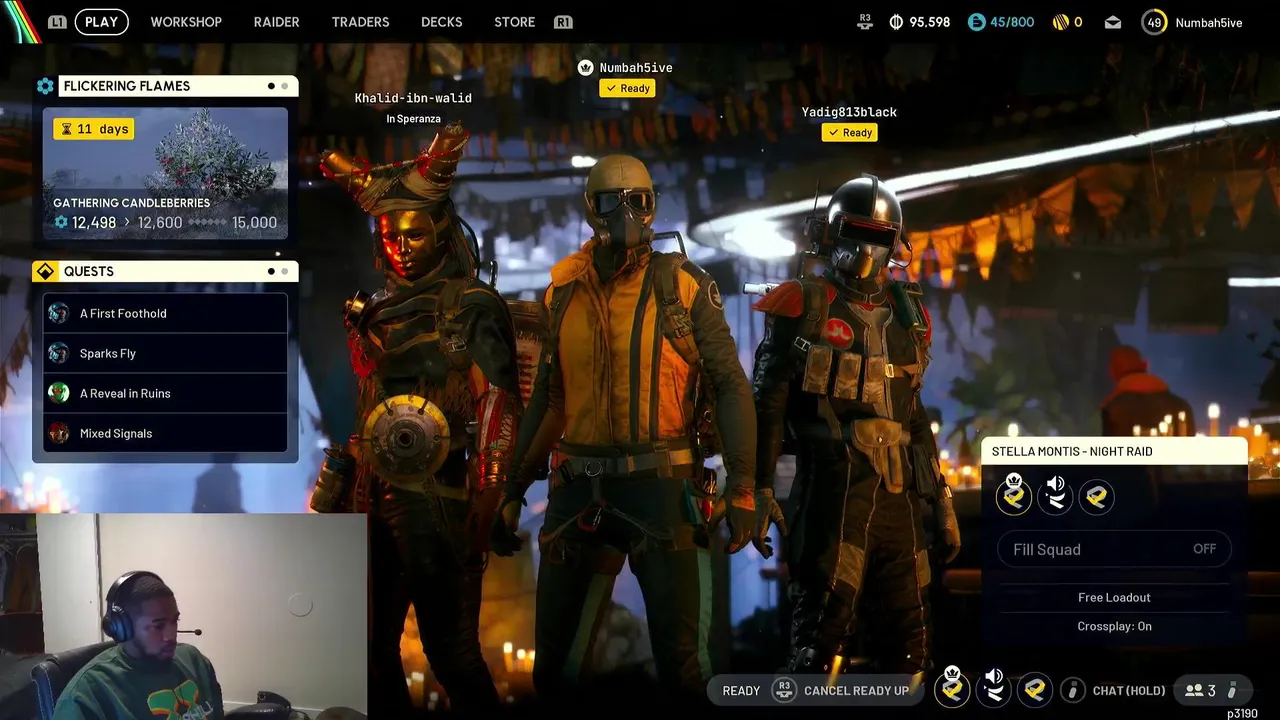This screenshot has width=1280, height=720.
Task: Click the FLICKERING FLAMES header
Action: 178,86
